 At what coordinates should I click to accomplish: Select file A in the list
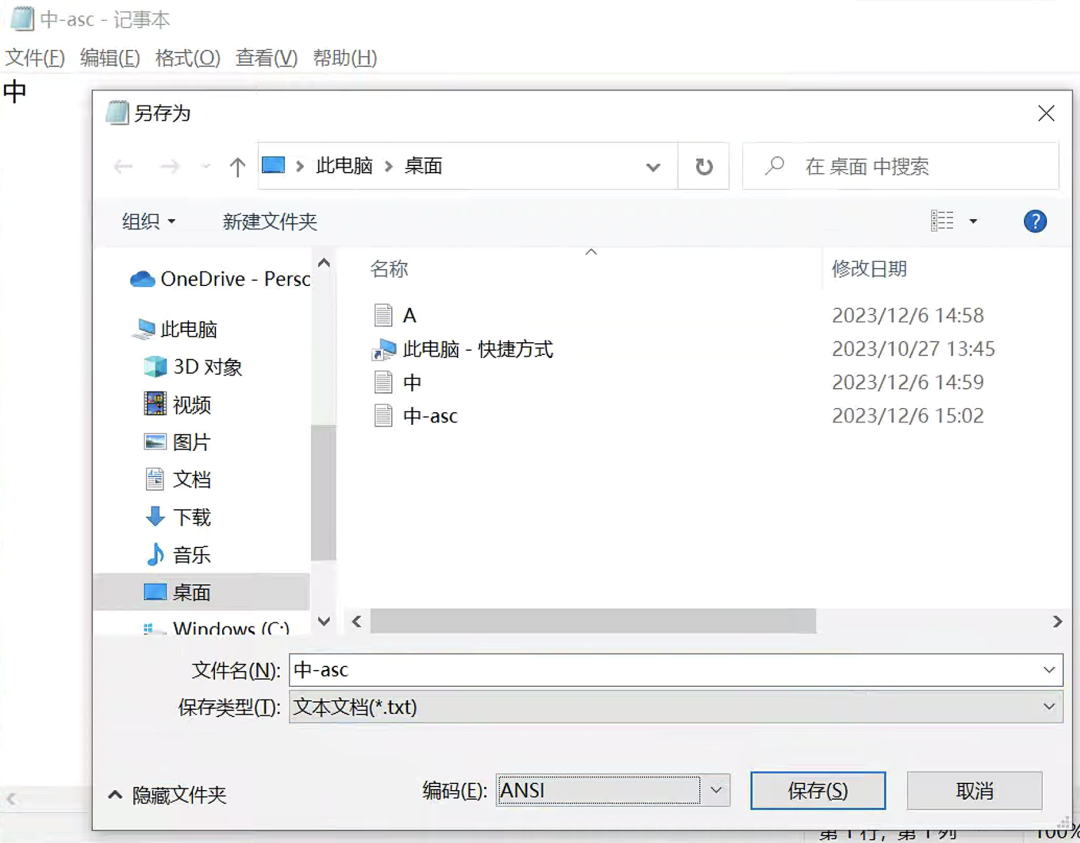pyautogui.click(x=409, y=315)
